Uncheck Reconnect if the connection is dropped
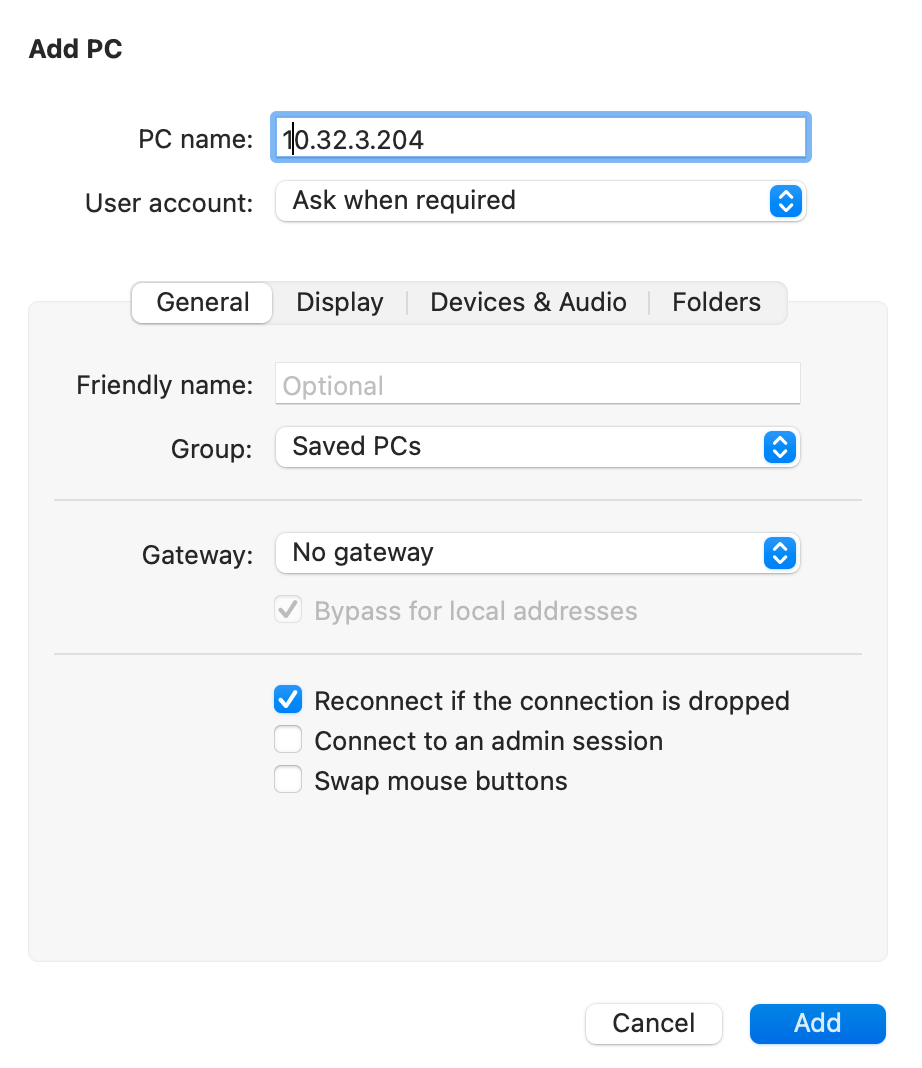The width and height of the screenshot is (922, 1068). 288,700
